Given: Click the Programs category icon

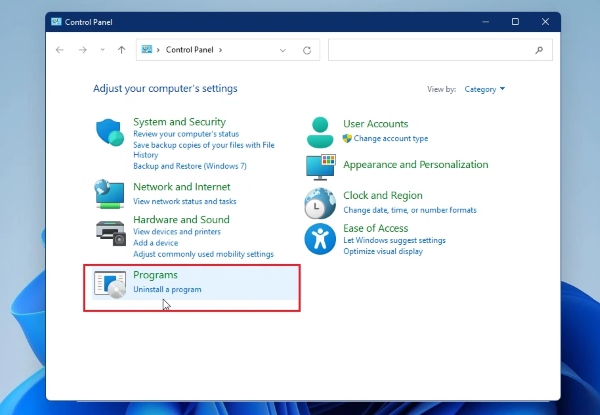Looking at the screenshot, I should pyautogui.click(x=109, y=284).
